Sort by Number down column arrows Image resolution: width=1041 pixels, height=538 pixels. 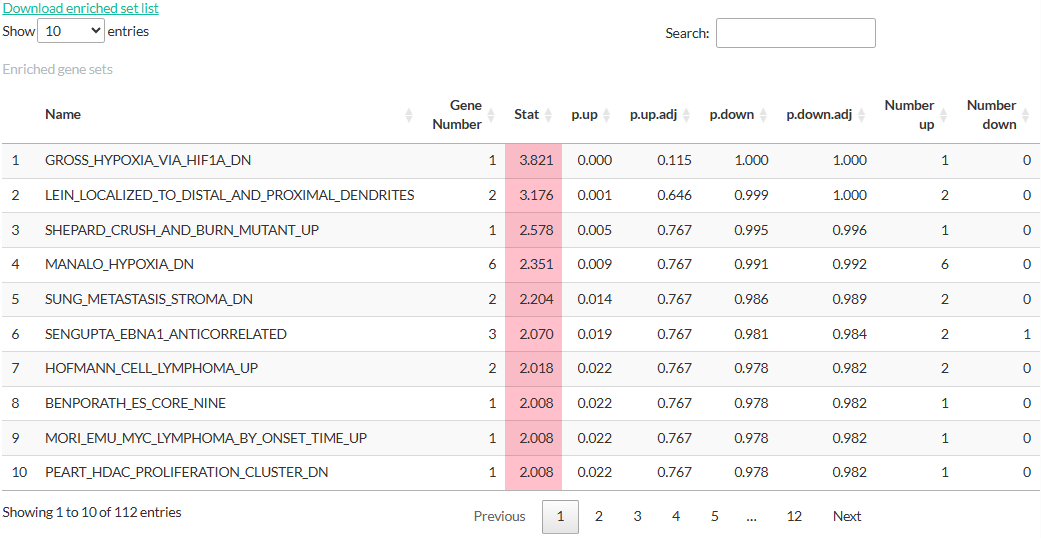click(1026, 115)
